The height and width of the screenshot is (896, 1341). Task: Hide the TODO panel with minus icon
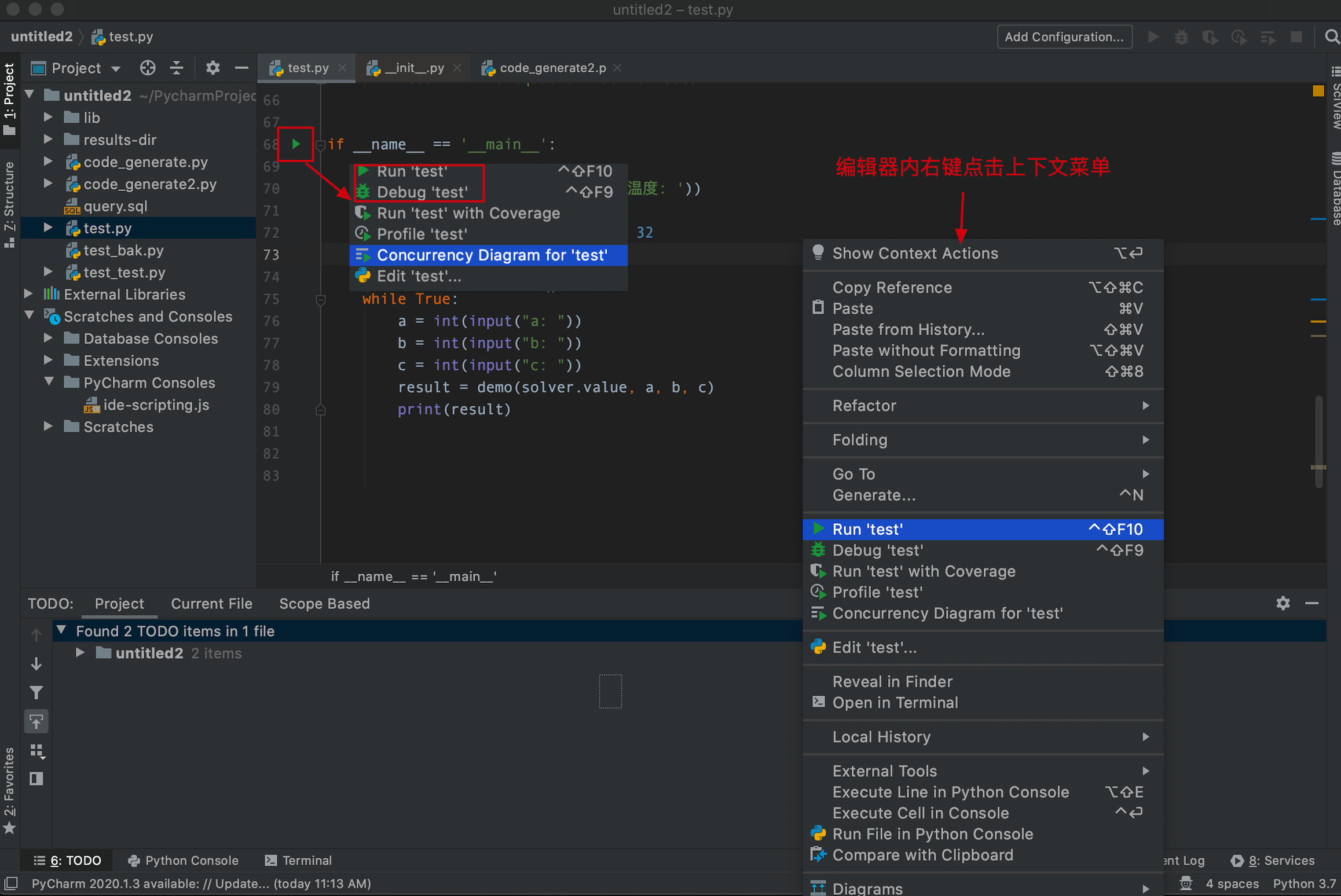[1312, 603]
